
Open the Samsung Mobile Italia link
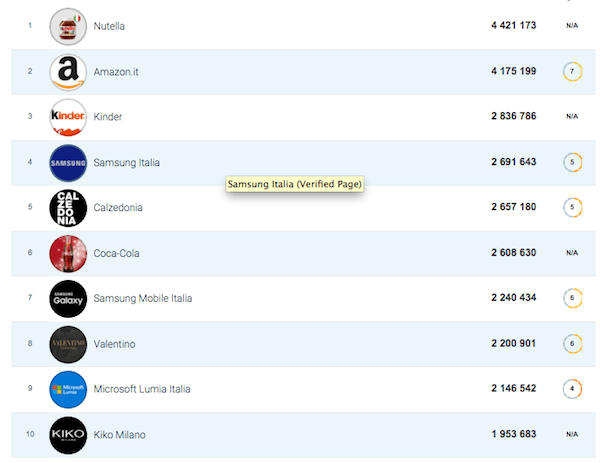pyautogui.click(x=142, y=298)
